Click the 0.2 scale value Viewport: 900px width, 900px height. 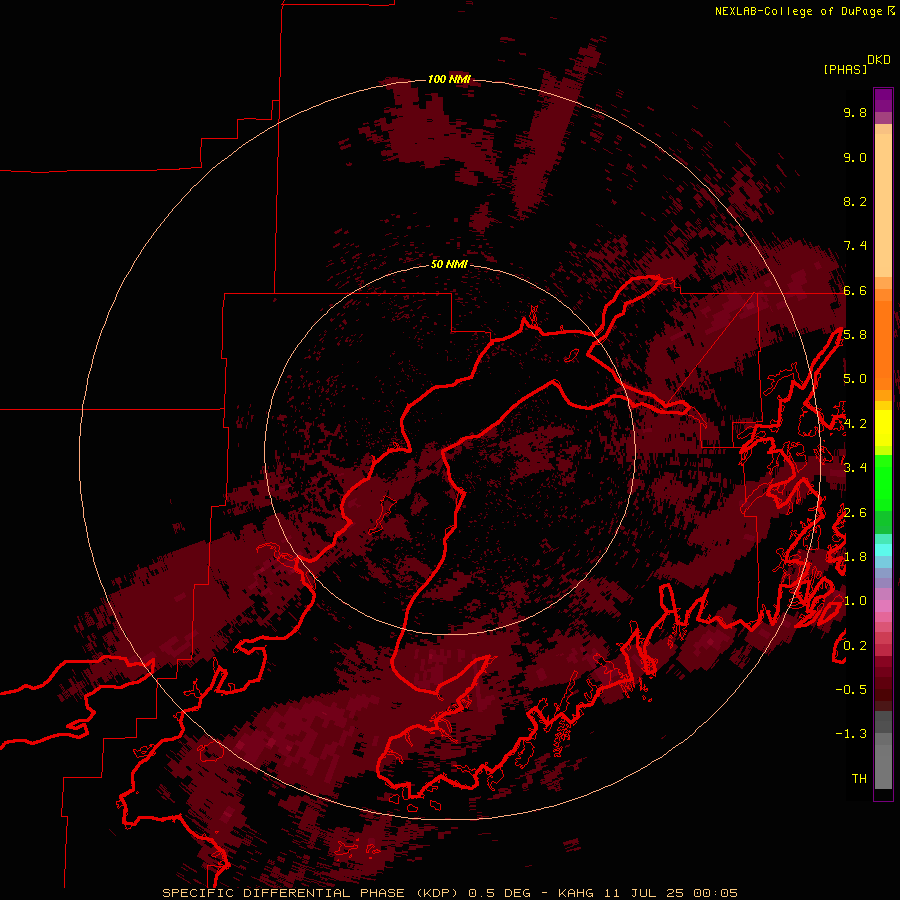[x=855, y=646]
